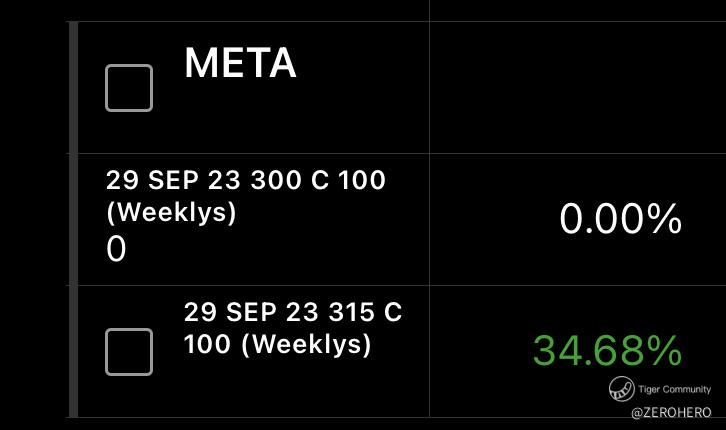Screen dimensions: 726x430
Task: Click the gray bar beside 300 C row
Action: [72, 220]
